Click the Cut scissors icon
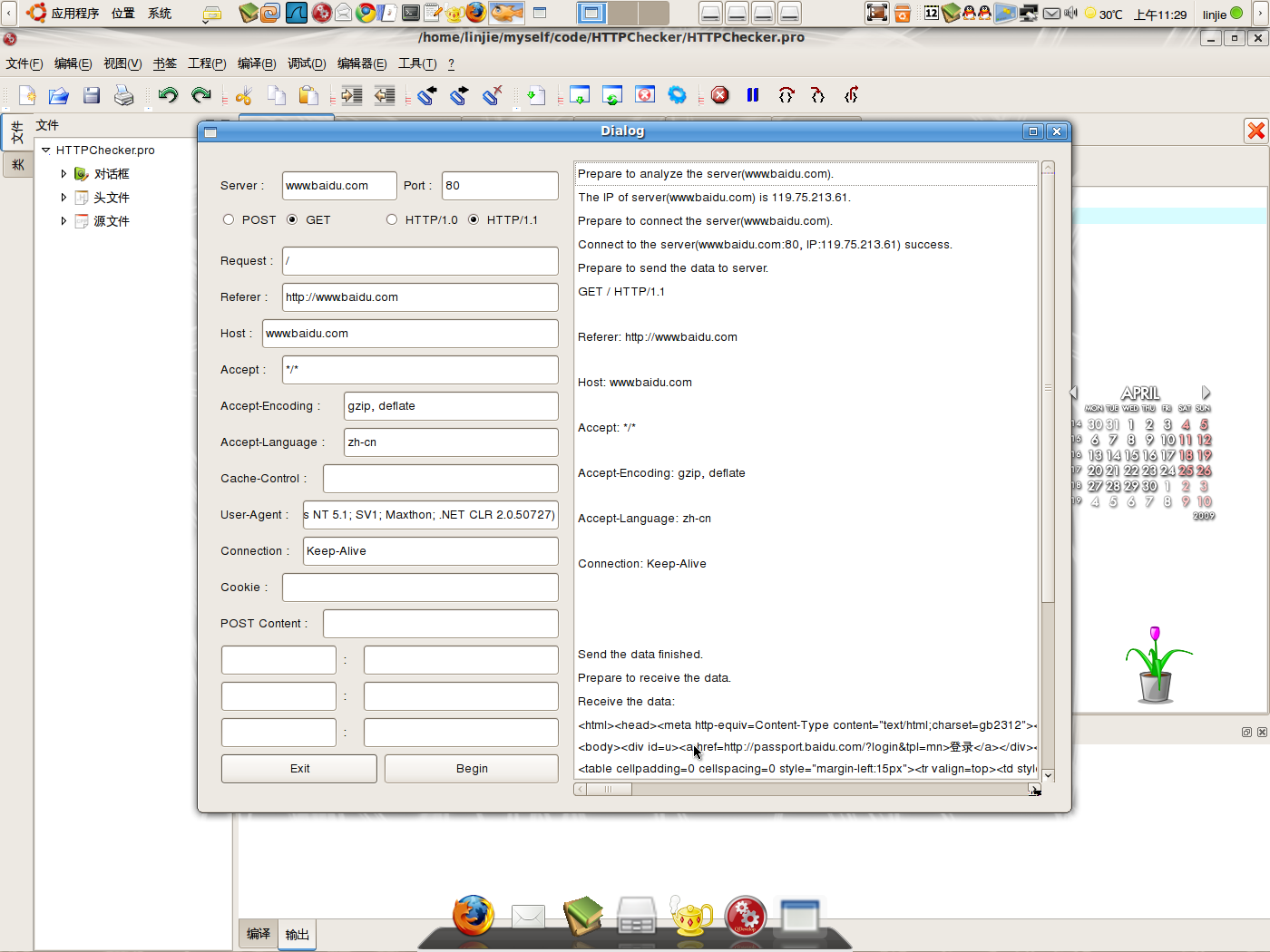The height and width of the screenshot is (952, 1270). [243, 95]
